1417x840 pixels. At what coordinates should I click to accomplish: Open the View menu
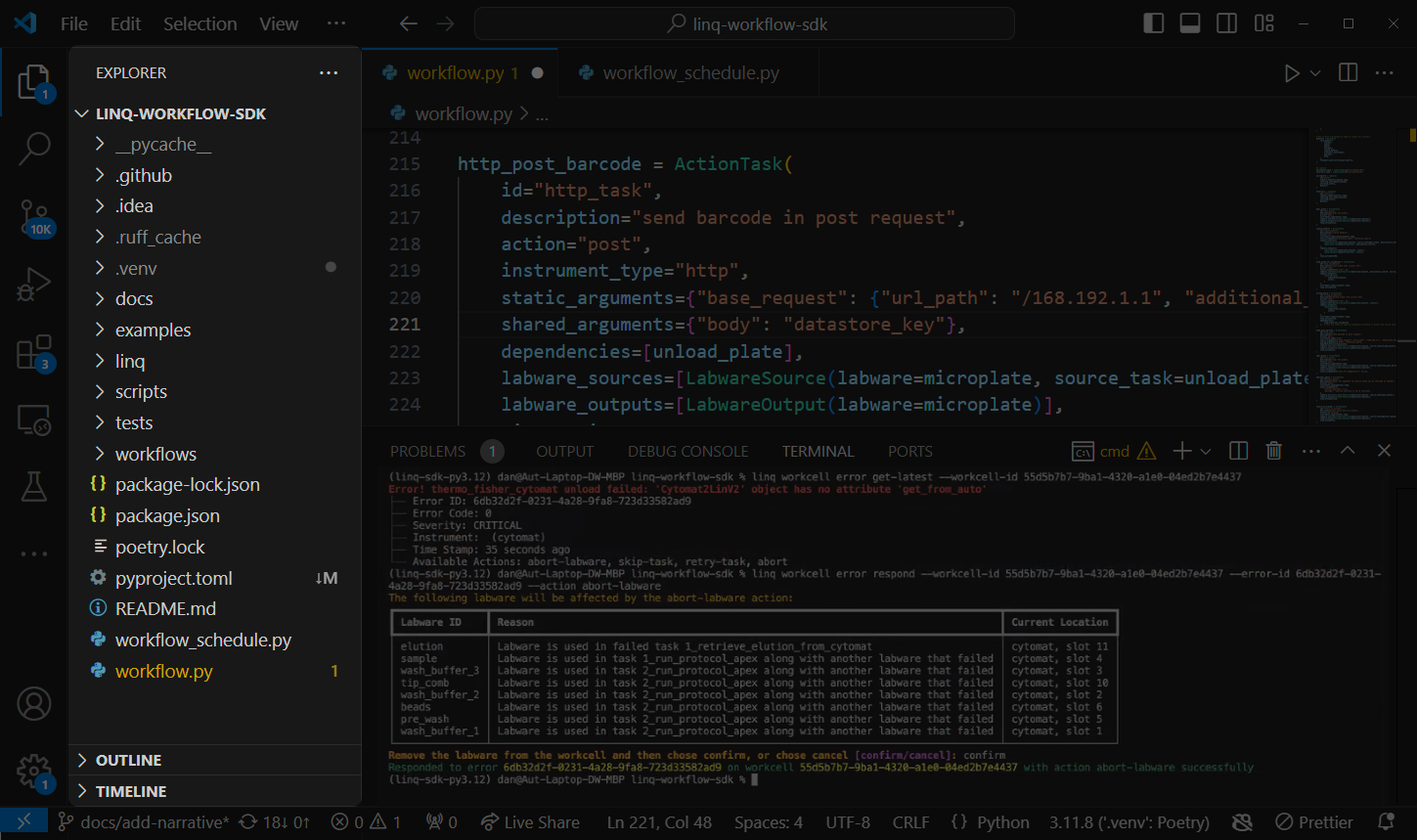click(x=278, y=22)
